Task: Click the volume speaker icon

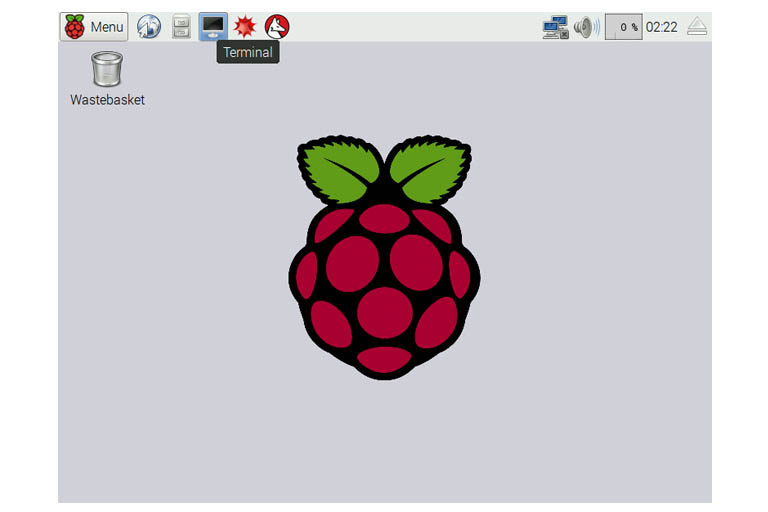Action: (586, 27)
